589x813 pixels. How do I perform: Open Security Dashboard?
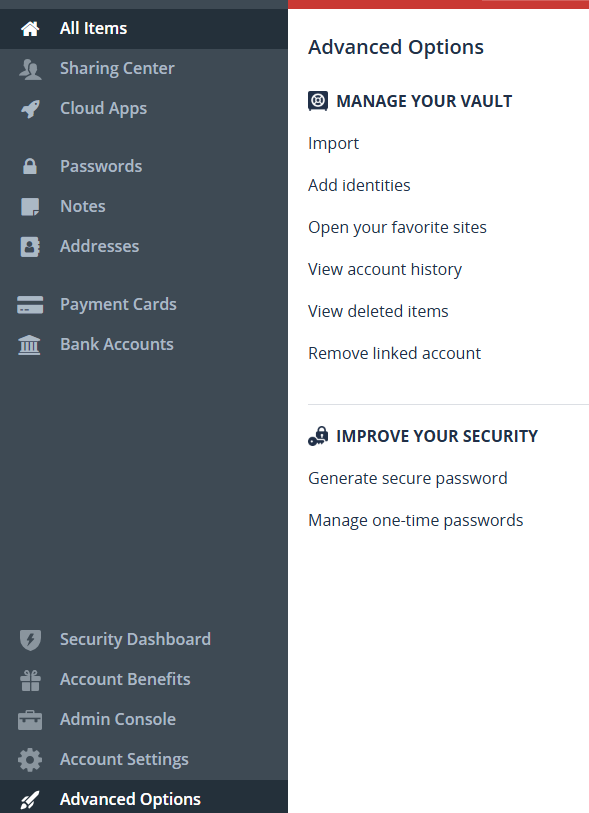144,639
